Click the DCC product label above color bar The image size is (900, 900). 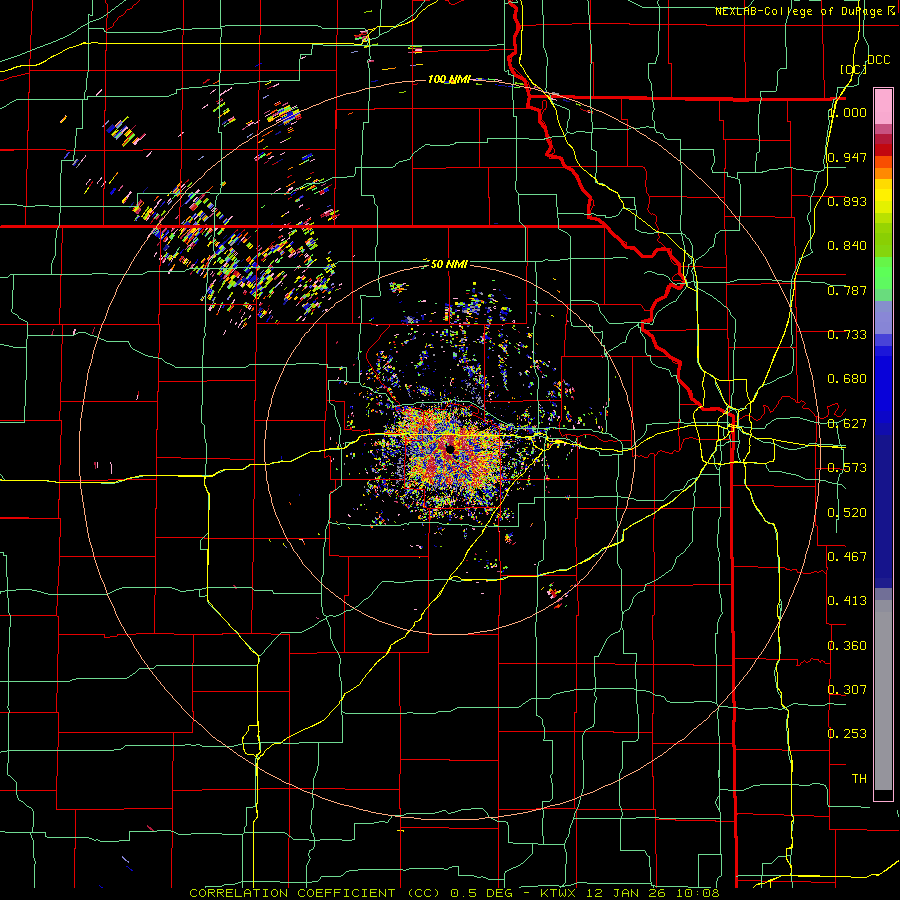878,60
